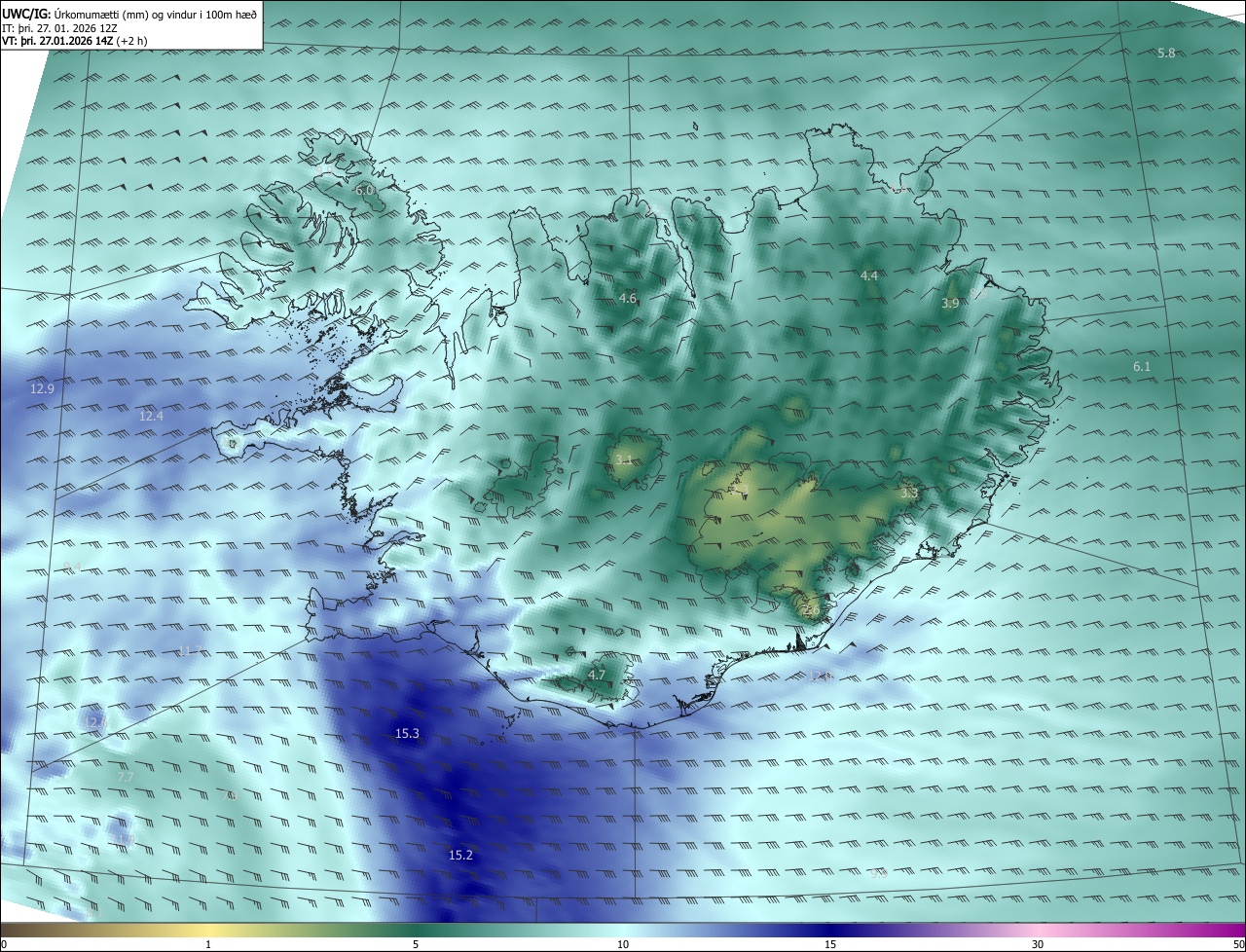Click the 10 tick on color scale
This screenshot has height=952, width=1246.
tap(623, 944)
